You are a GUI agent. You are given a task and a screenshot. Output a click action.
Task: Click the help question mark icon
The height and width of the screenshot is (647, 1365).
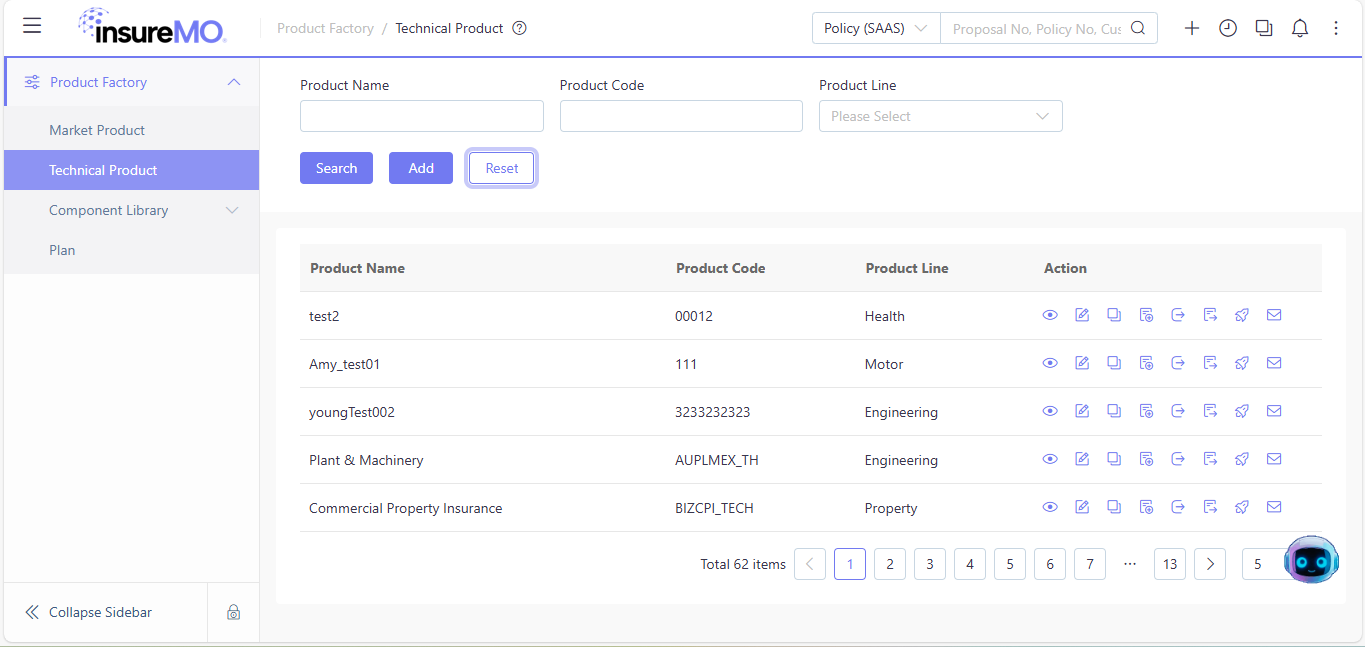pos(519,28)
